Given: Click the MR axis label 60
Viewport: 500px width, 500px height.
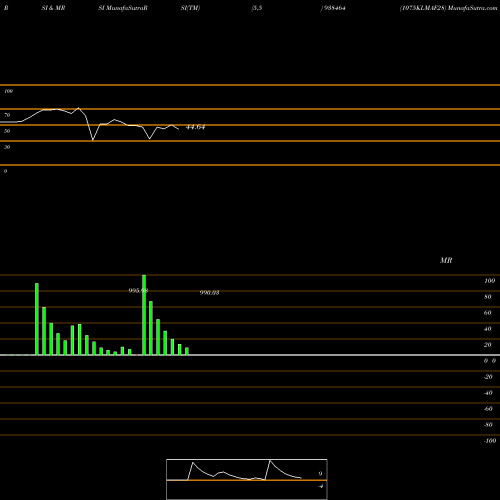Looking at the screenshot, I should point(488,313).
